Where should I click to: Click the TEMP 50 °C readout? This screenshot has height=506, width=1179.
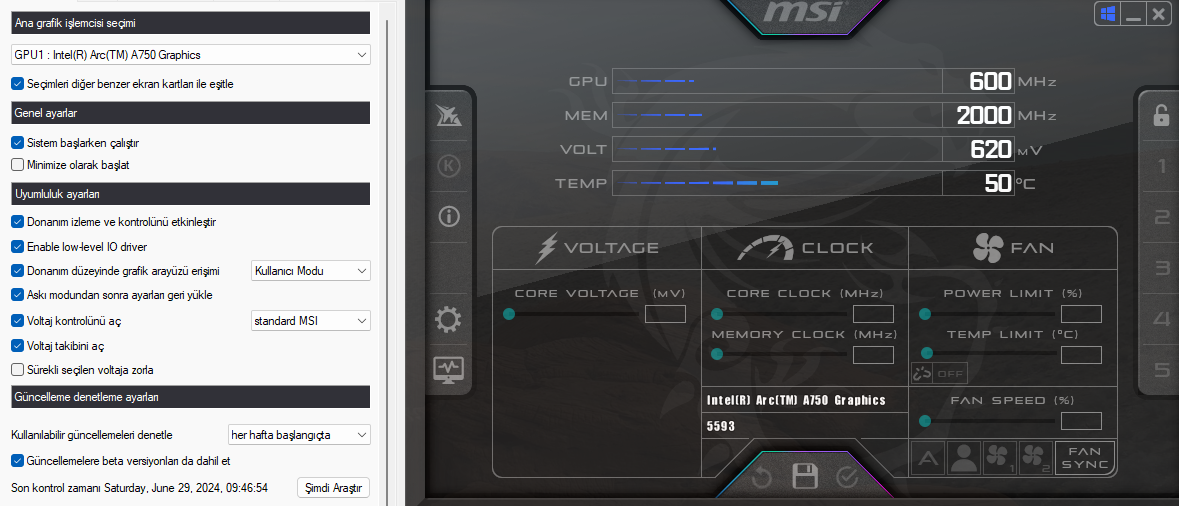pyautogui.click(x=998, y=183)
